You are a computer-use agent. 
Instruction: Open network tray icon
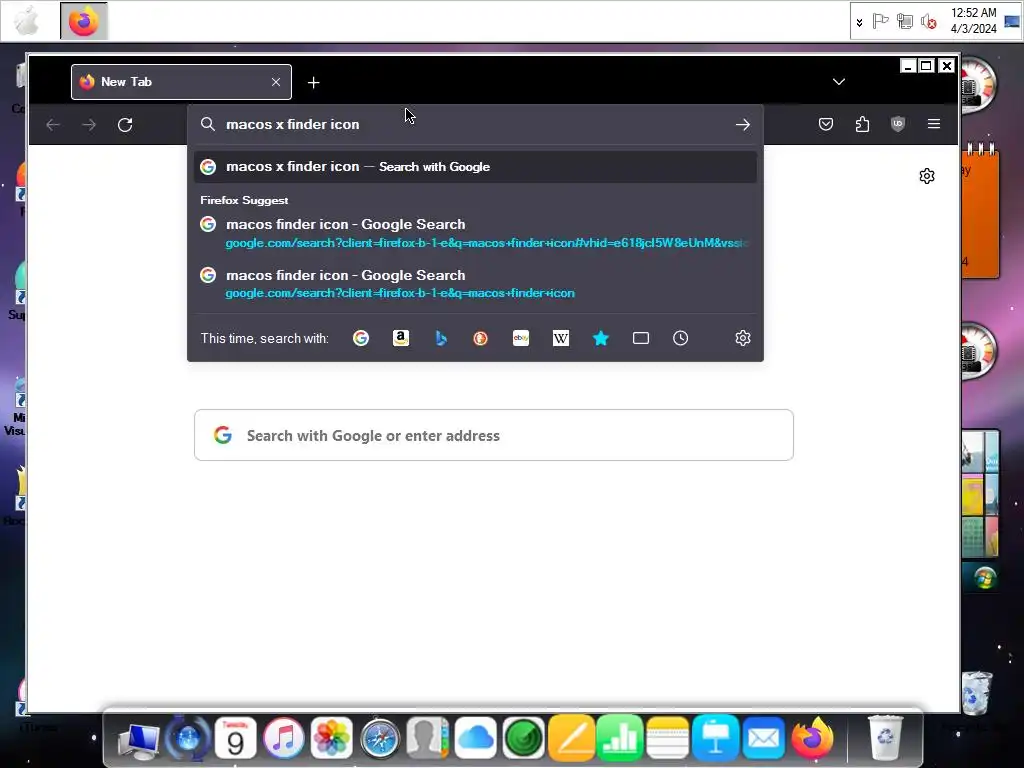point(904,22)
